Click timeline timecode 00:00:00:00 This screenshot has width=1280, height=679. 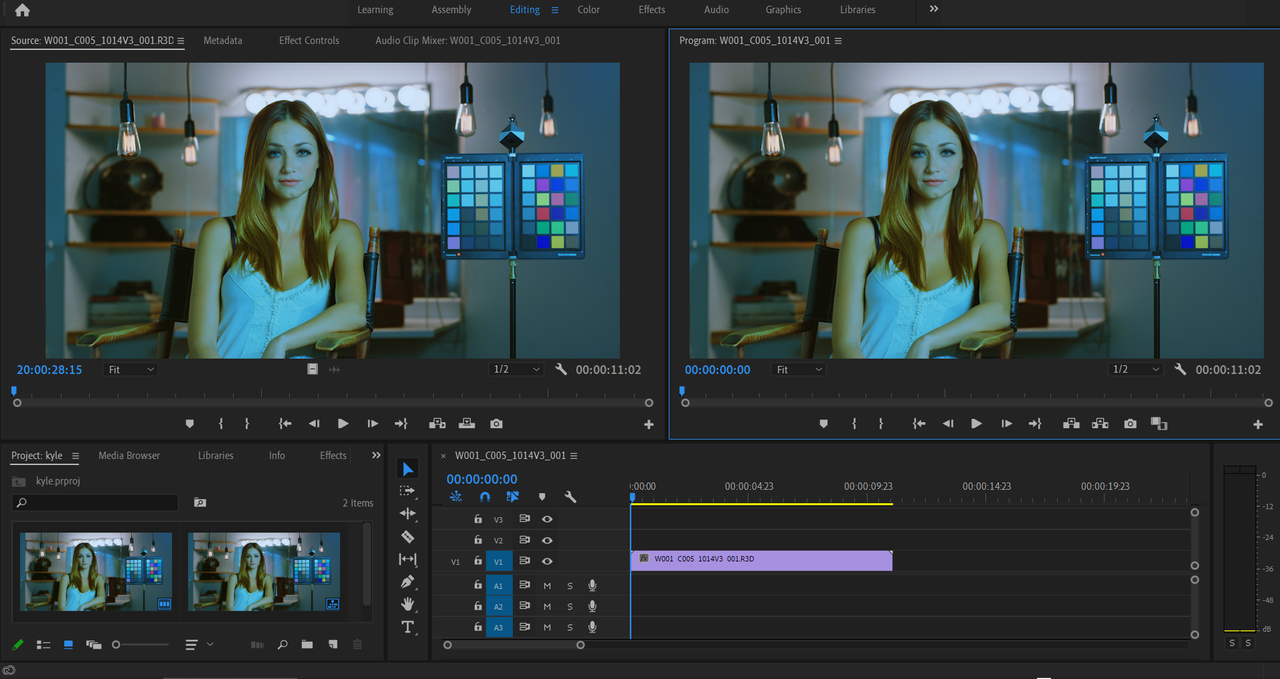tap(482, 479)
